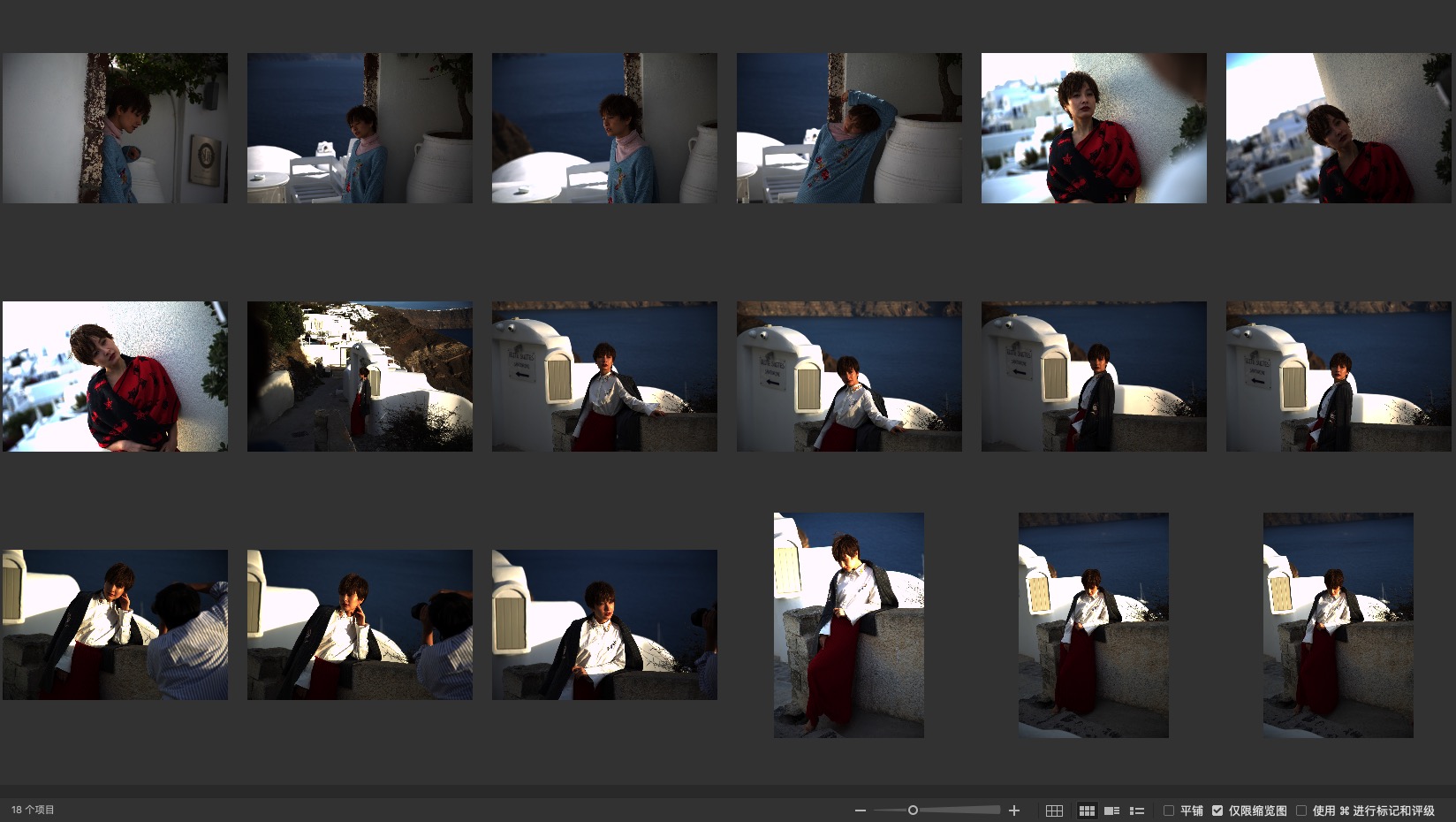
Task: Select second-row rightmost photo with dark jacket
Action: pos(1338,377)
